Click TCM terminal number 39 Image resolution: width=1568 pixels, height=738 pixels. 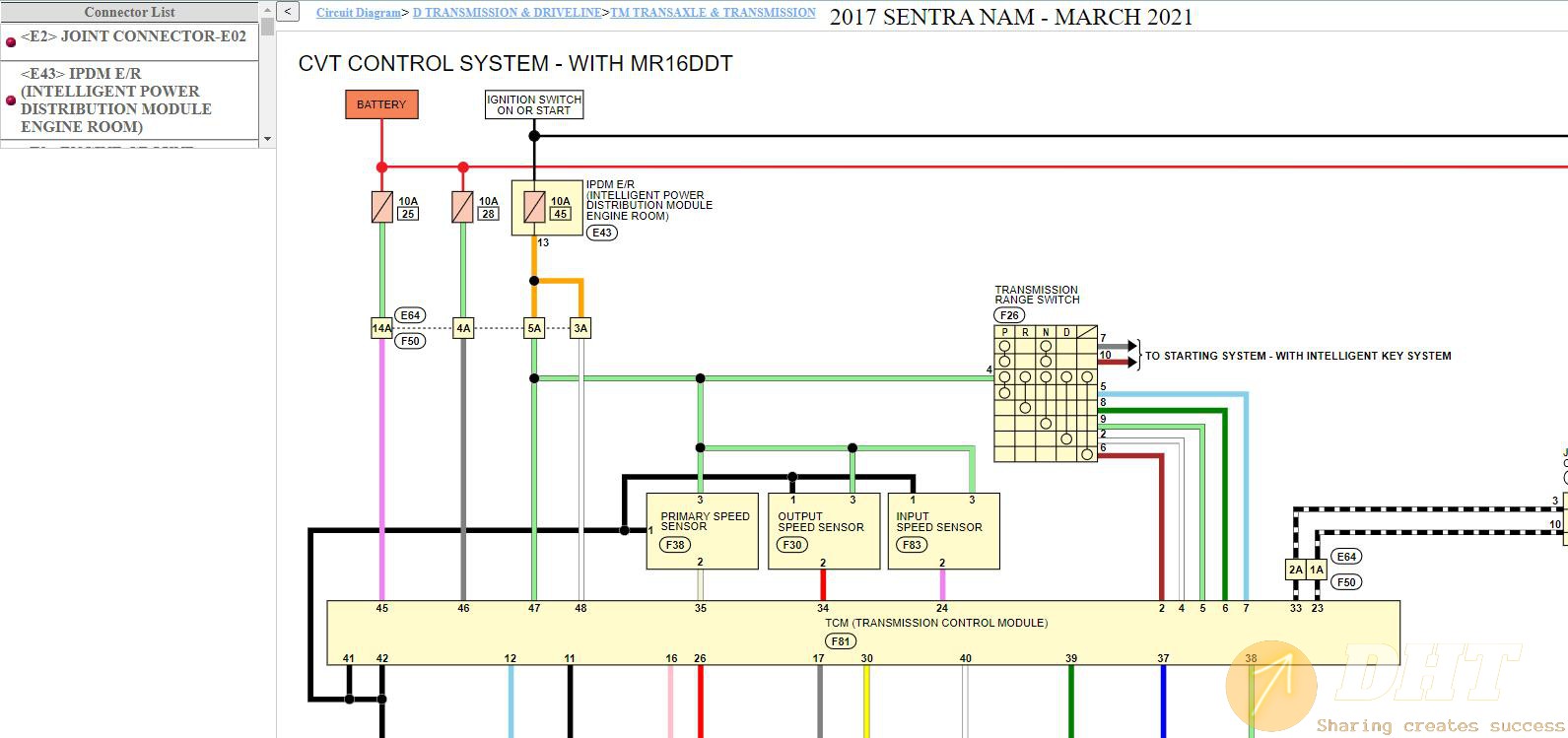tap(1071, 658)
